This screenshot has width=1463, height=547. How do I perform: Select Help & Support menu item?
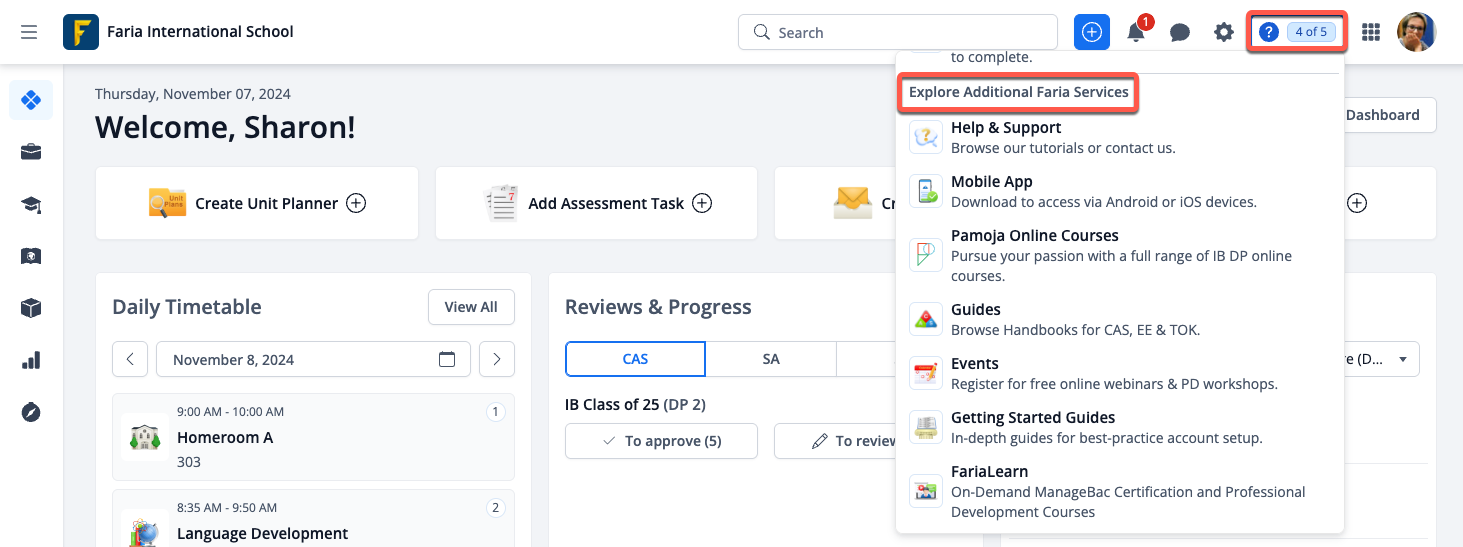click(x=1005, y=128)
